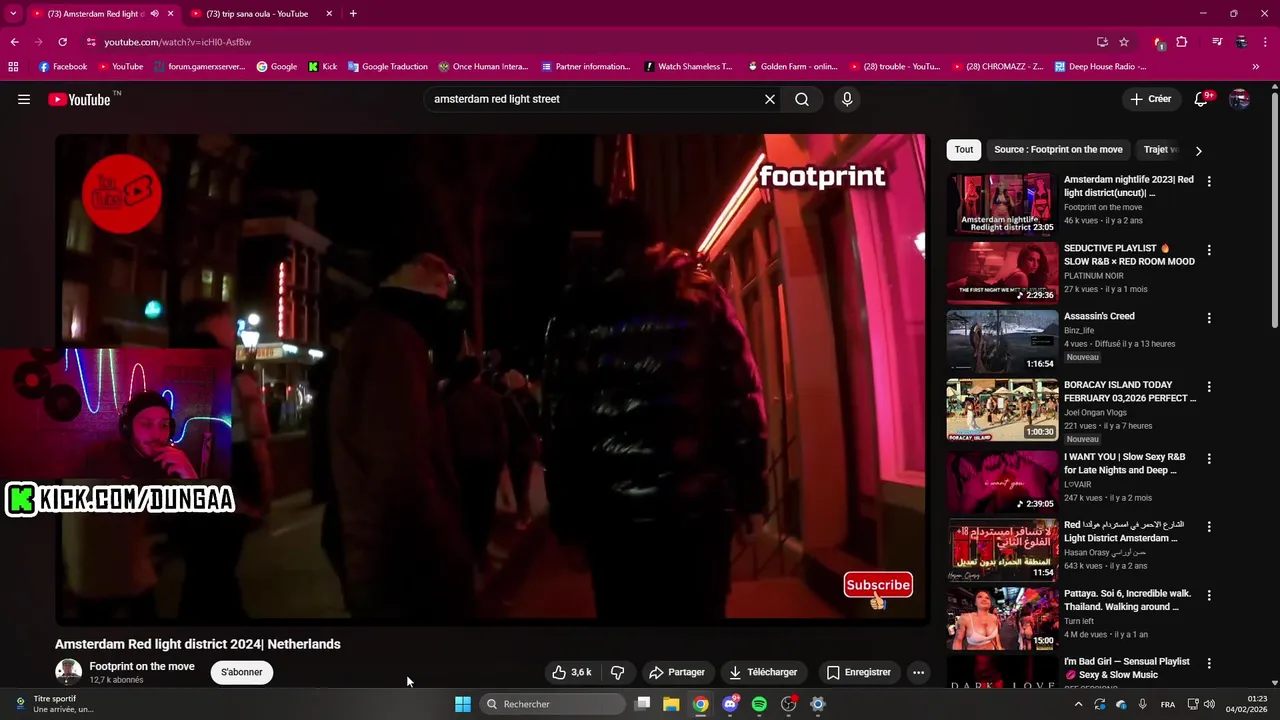The width and height of the screenshot is (1280, 720).
Task: Show more bookmarks with the double chevron
Action: (1256, 66)
